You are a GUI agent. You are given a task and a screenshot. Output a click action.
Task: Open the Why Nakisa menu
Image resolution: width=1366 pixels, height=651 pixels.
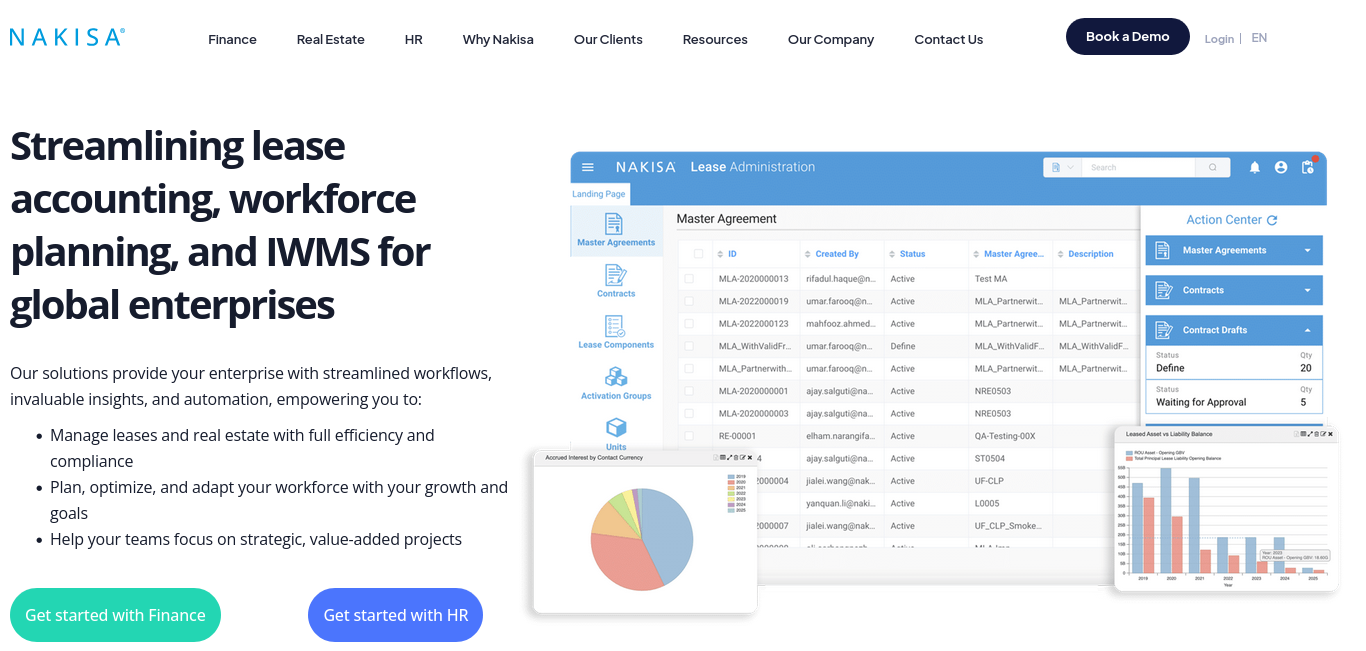click(498, 40)
